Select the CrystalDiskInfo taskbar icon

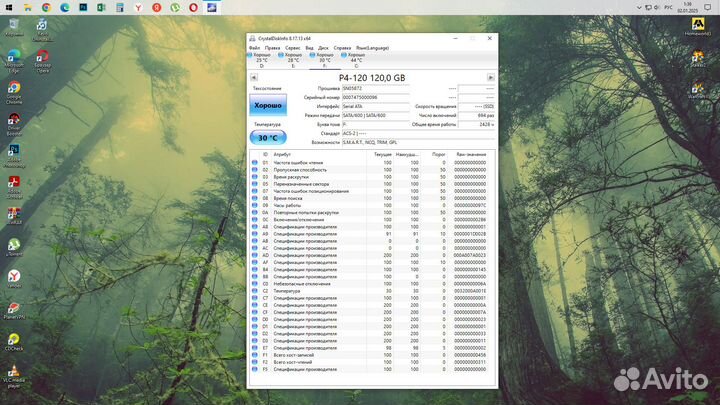[x=212, y=7]
